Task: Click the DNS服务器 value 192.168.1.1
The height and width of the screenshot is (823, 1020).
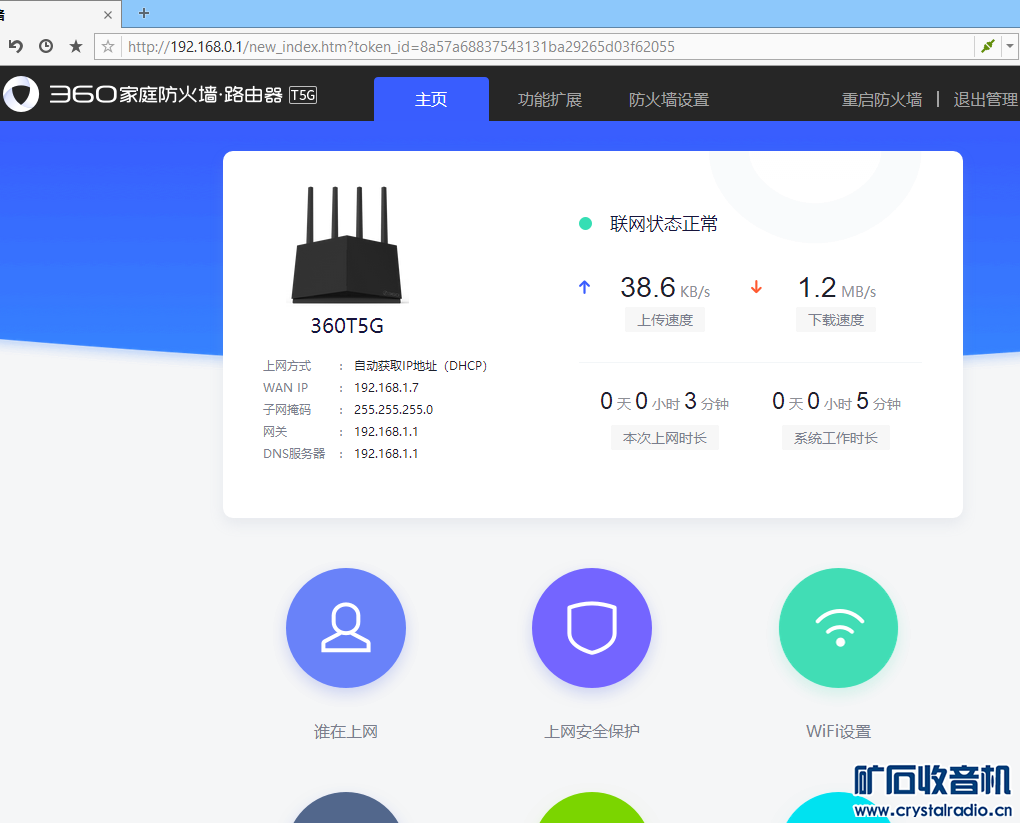Action: (x=386, y=454)
